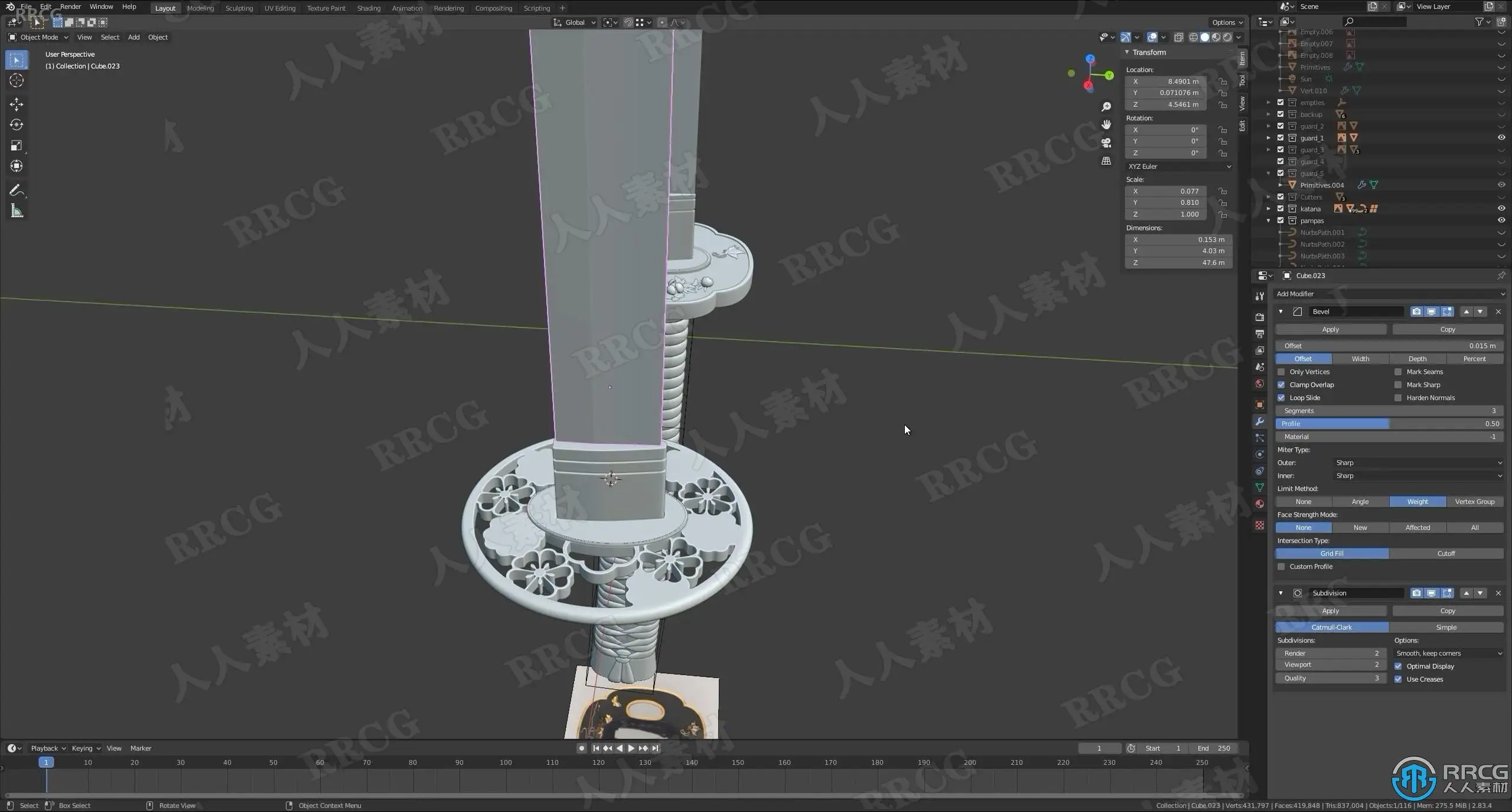Select the Rotate tool
The image size is (1512, 812).
17,125
